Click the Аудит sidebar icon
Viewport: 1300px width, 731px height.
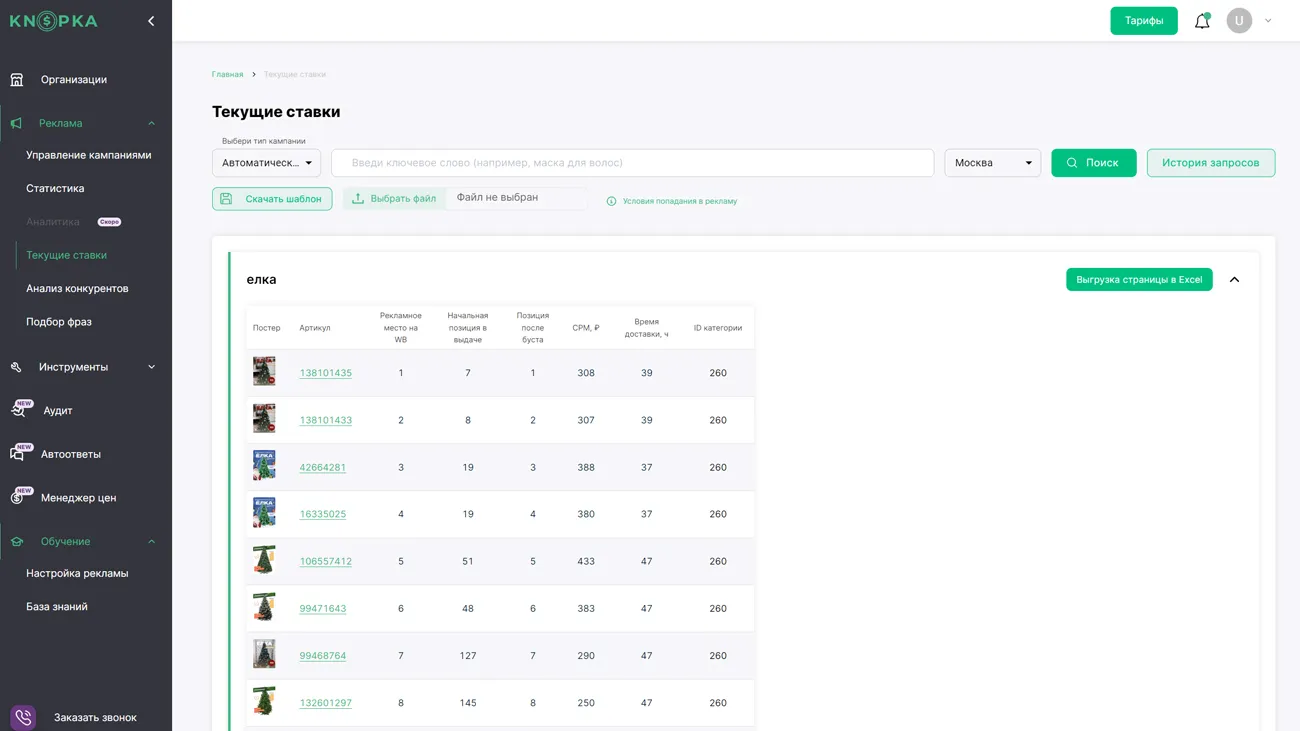point(18,410)
